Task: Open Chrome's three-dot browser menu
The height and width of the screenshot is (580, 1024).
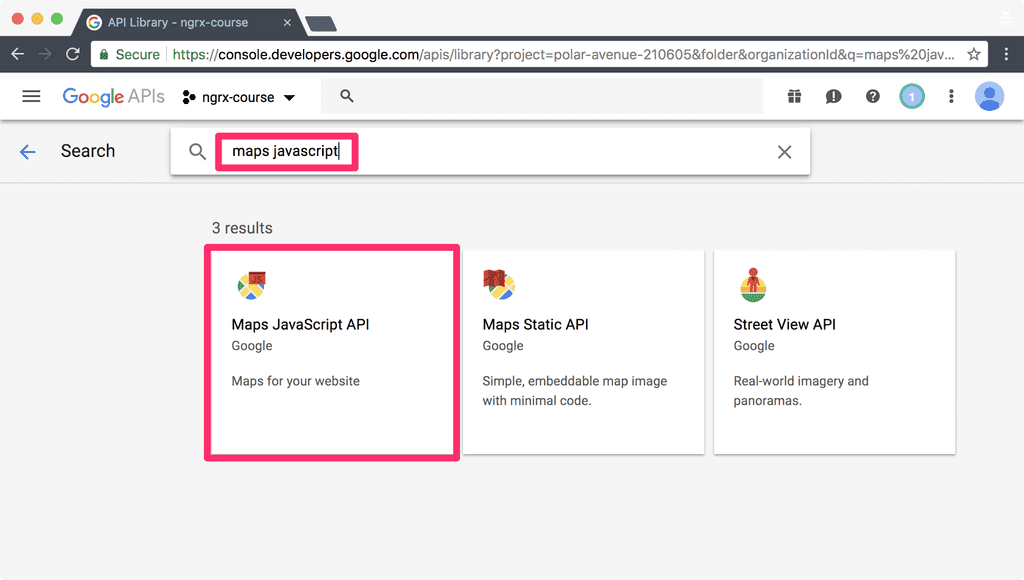Action: point(1006,54)
